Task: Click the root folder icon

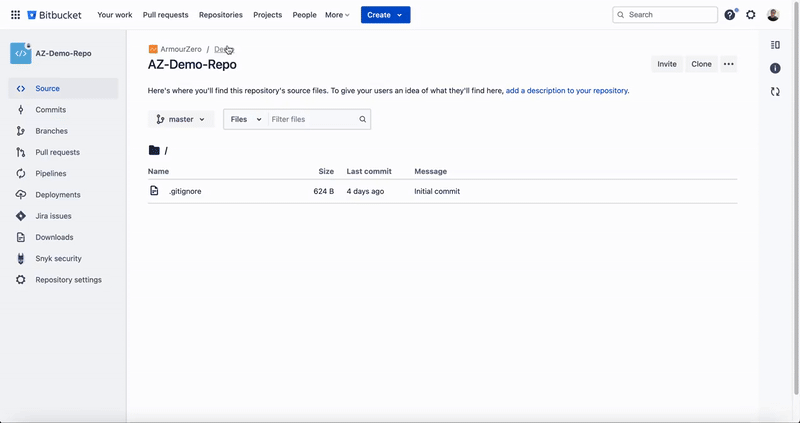Action: [154, 150]
